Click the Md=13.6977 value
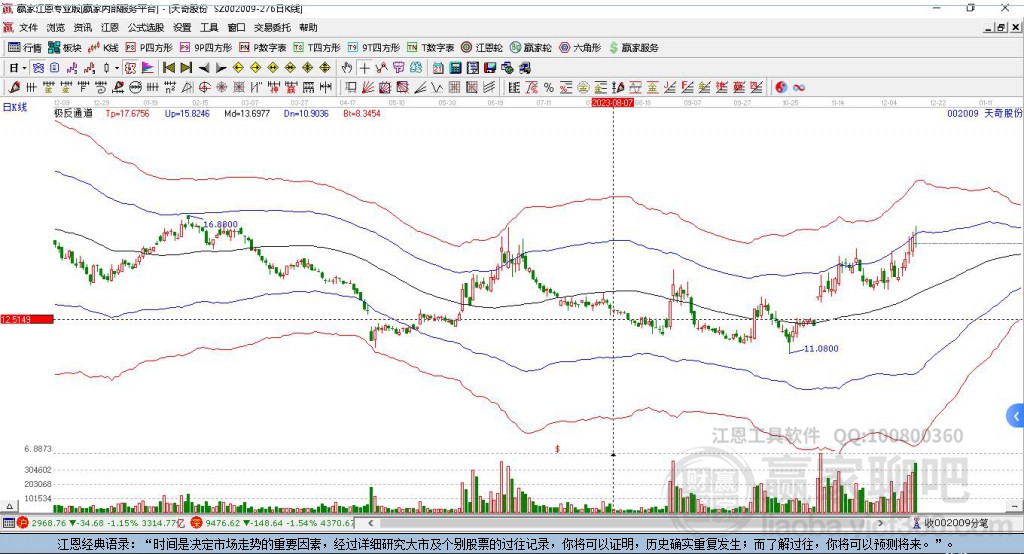Viewport: 1024px width, 554px height. click(x=247, y=113)
